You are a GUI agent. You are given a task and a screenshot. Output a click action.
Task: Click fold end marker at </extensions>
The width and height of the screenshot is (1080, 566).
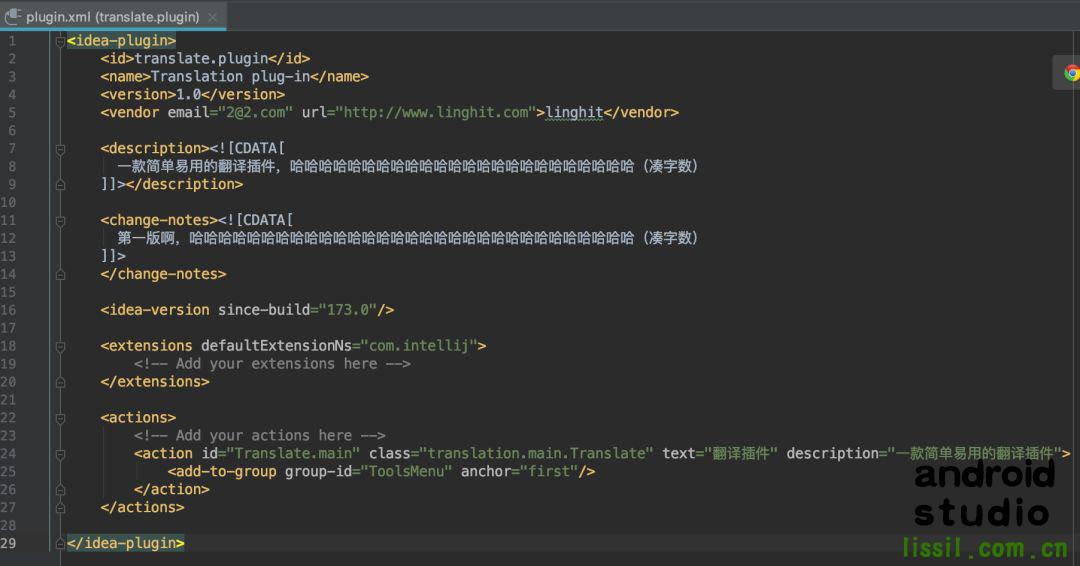60,382
